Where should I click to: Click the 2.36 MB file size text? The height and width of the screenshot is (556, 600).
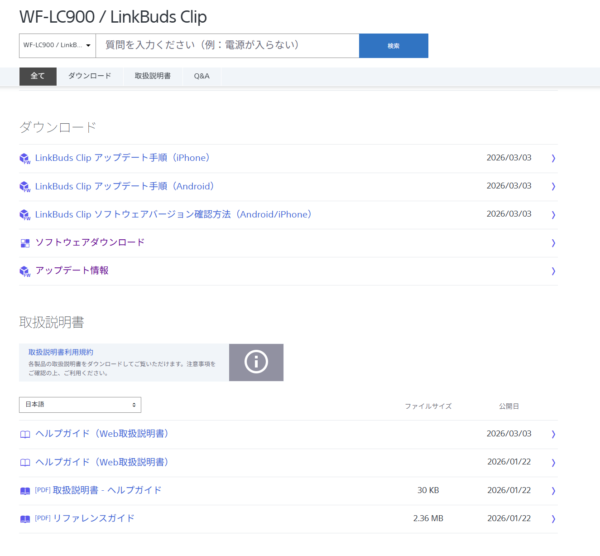(428, 518)
